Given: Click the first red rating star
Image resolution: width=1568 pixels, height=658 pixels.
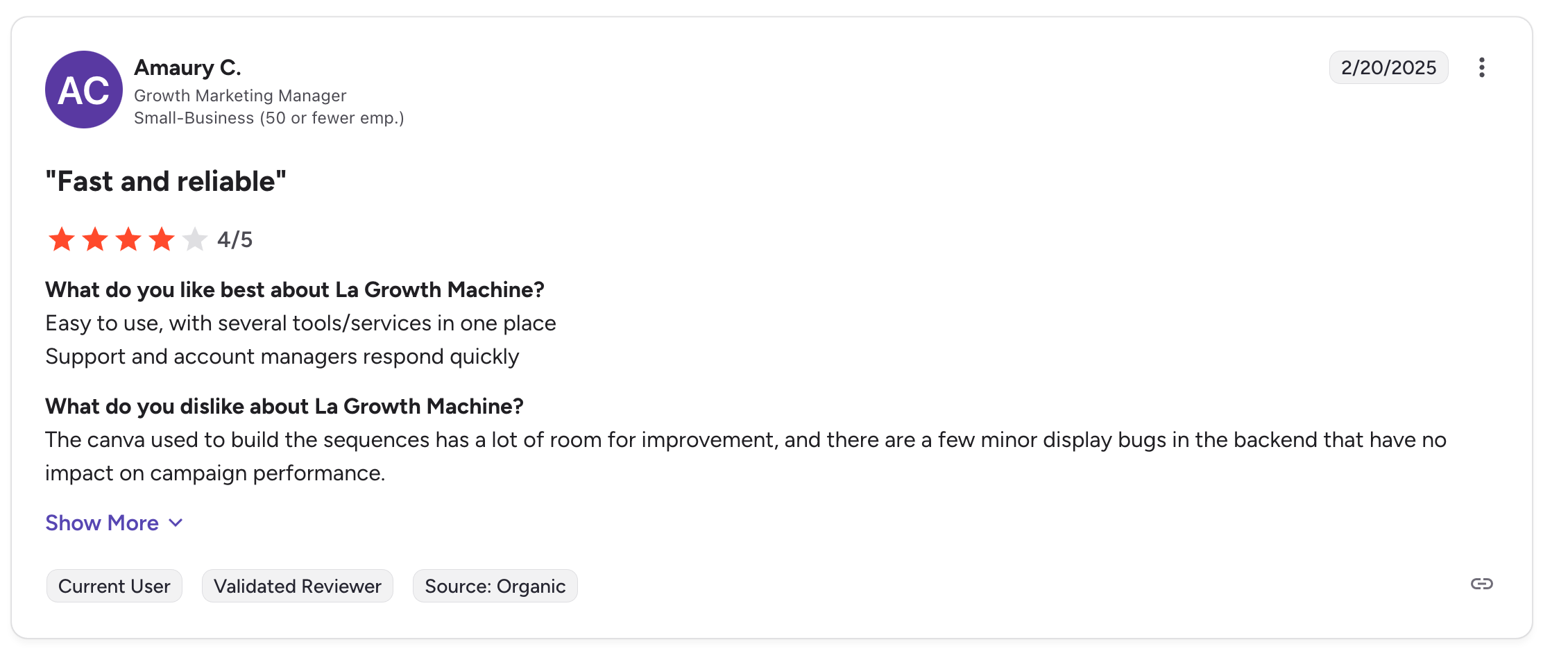Looking at the screenshot, I should tap(62, 239).
